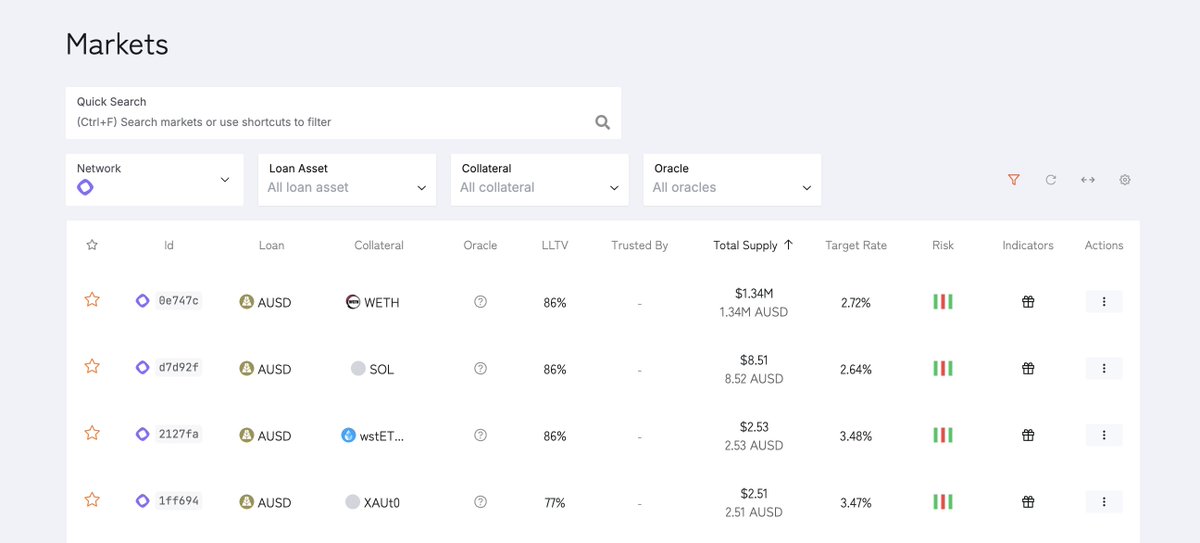
Task: Open actions menu for 0e747c row
Action: pos(1104,302)
